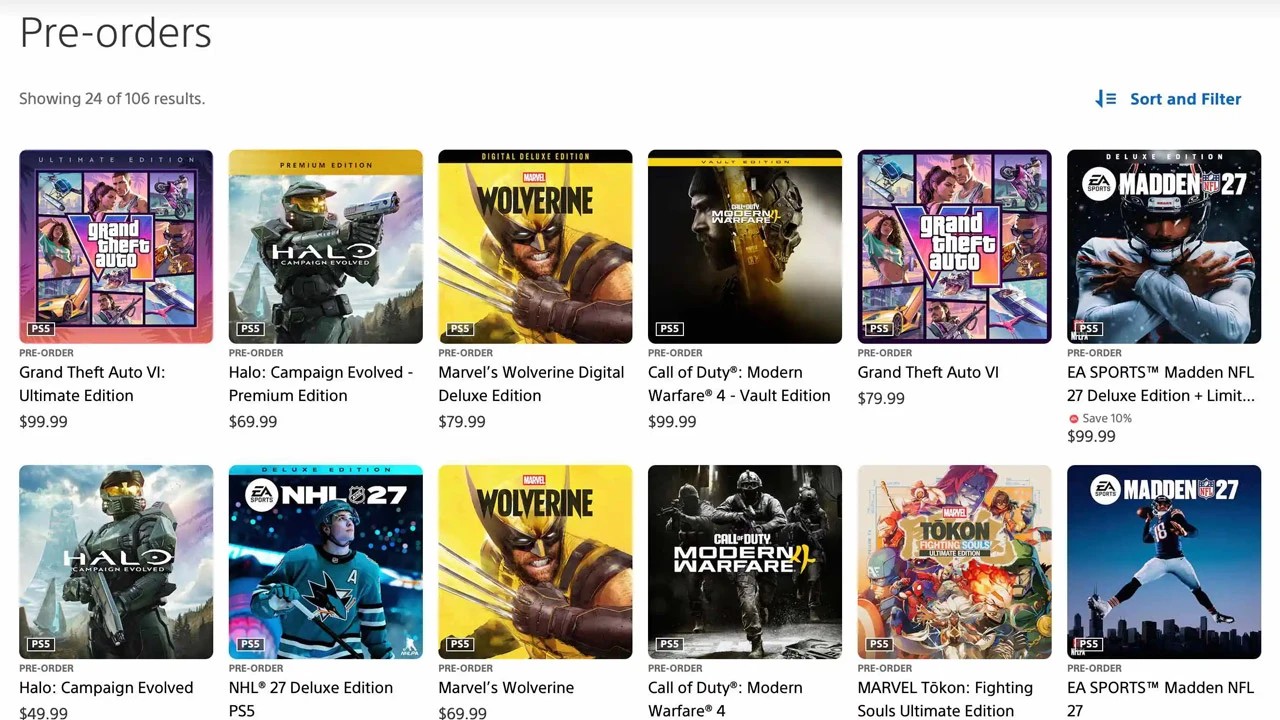This screenshot has height=720, width=1280.
Task: Click the 'Showing 24 of 106 results.' text
Action: click(x=112, y=99)
